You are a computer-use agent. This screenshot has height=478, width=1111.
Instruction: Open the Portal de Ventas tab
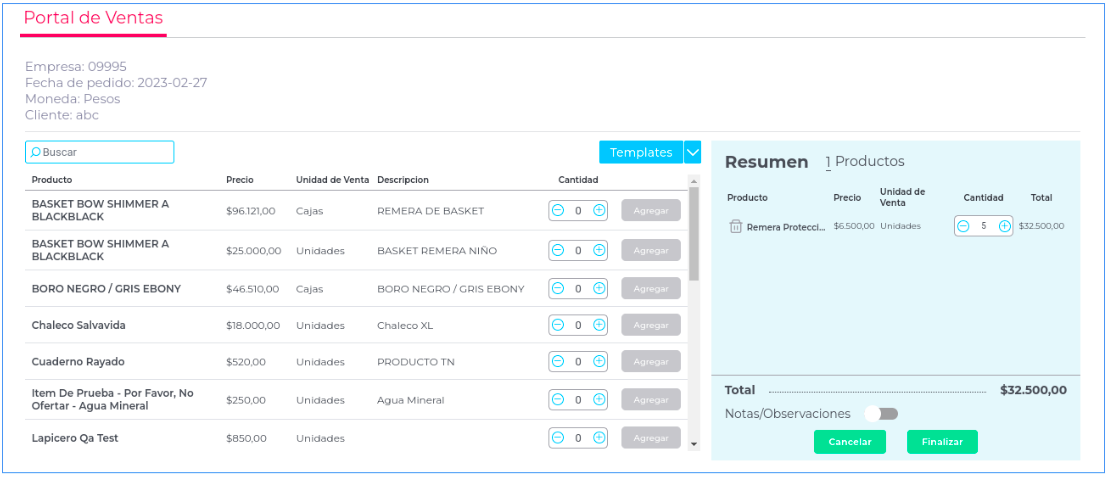point(93,18)
